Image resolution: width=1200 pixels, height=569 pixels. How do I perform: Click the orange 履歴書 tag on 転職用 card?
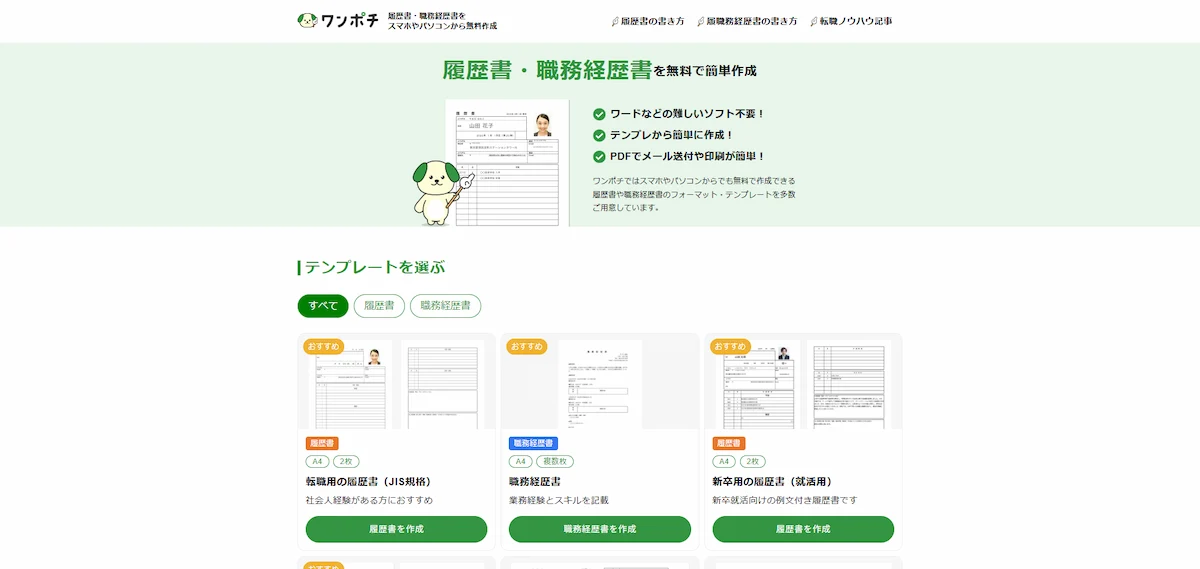pos(322,443)
